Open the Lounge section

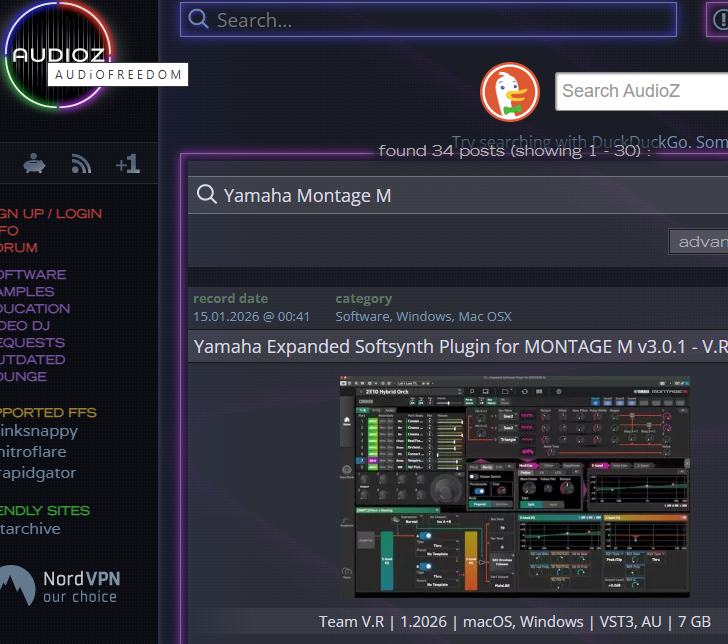[23, 377]
